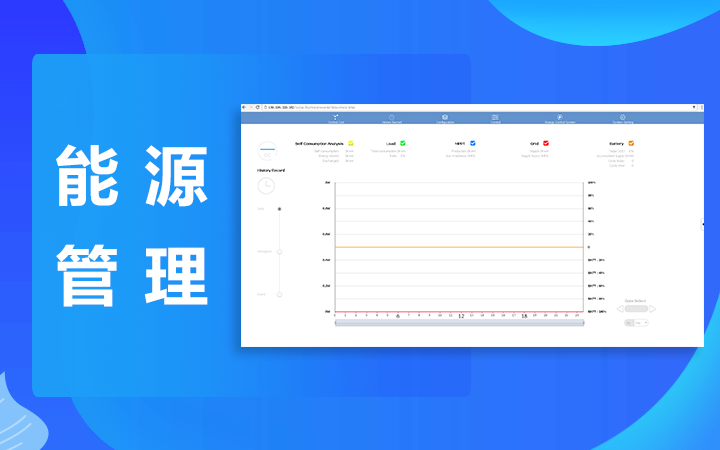
Task: Reload the page in browser
Action: [258, 107]
